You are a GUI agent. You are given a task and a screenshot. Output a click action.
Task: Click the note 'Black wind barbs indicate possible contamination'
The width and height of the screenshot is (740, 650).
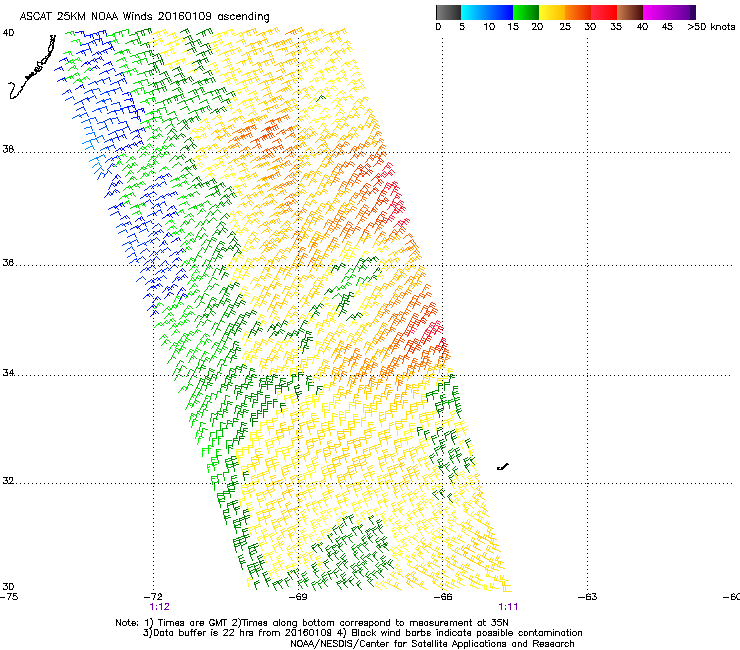(467, 633)
